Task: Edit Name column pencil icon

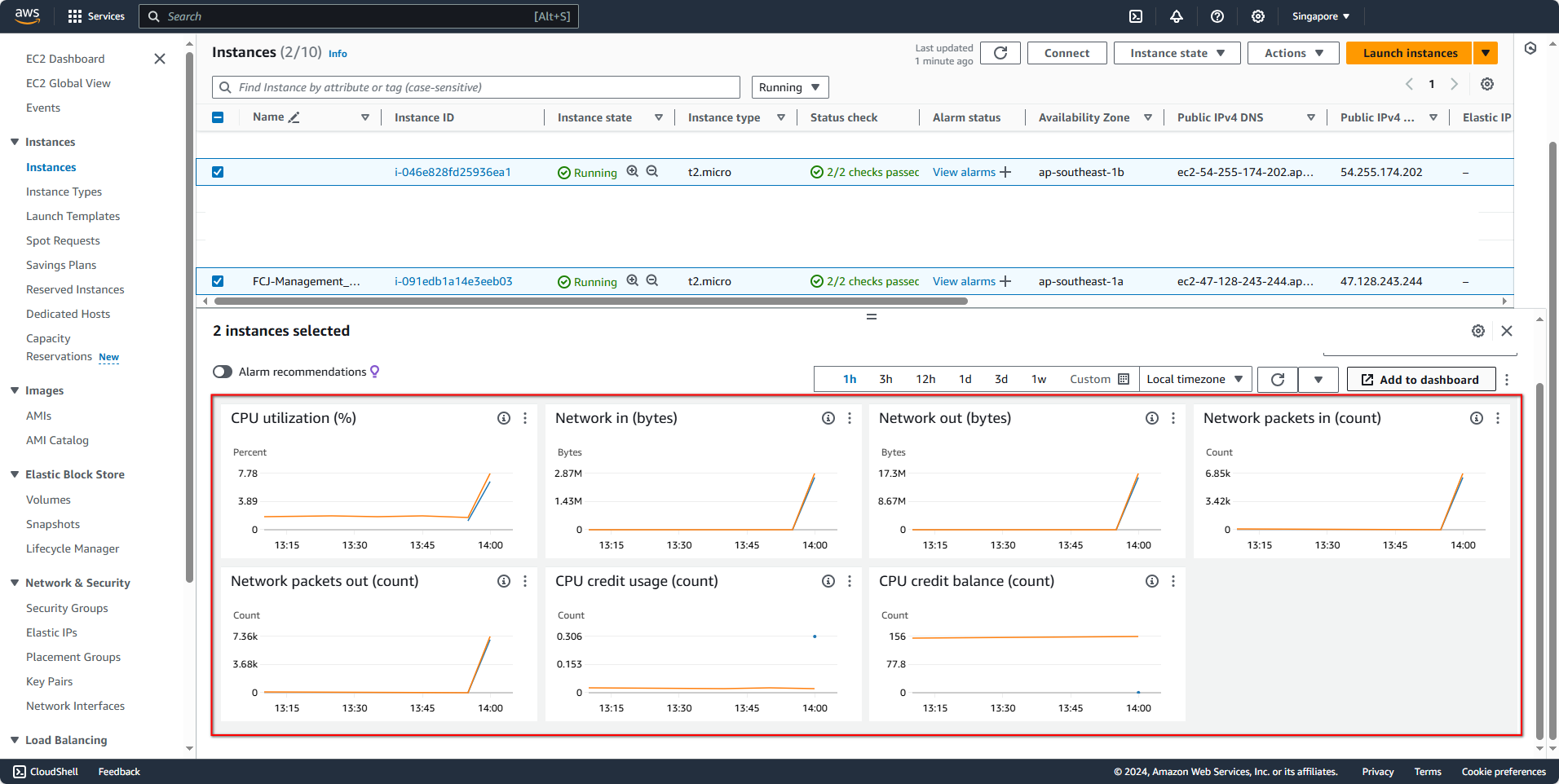Action: 294,117
